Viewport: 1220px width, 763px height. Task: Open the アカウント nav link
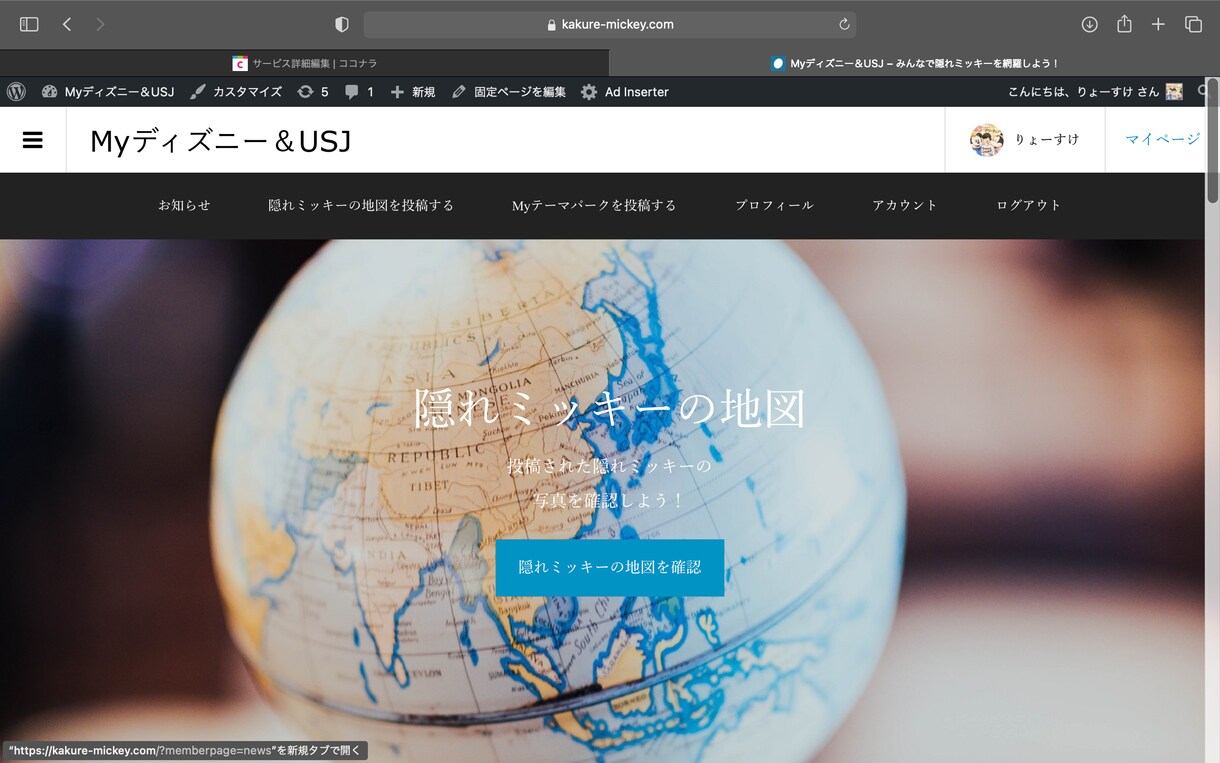click(x=905, y=205)
